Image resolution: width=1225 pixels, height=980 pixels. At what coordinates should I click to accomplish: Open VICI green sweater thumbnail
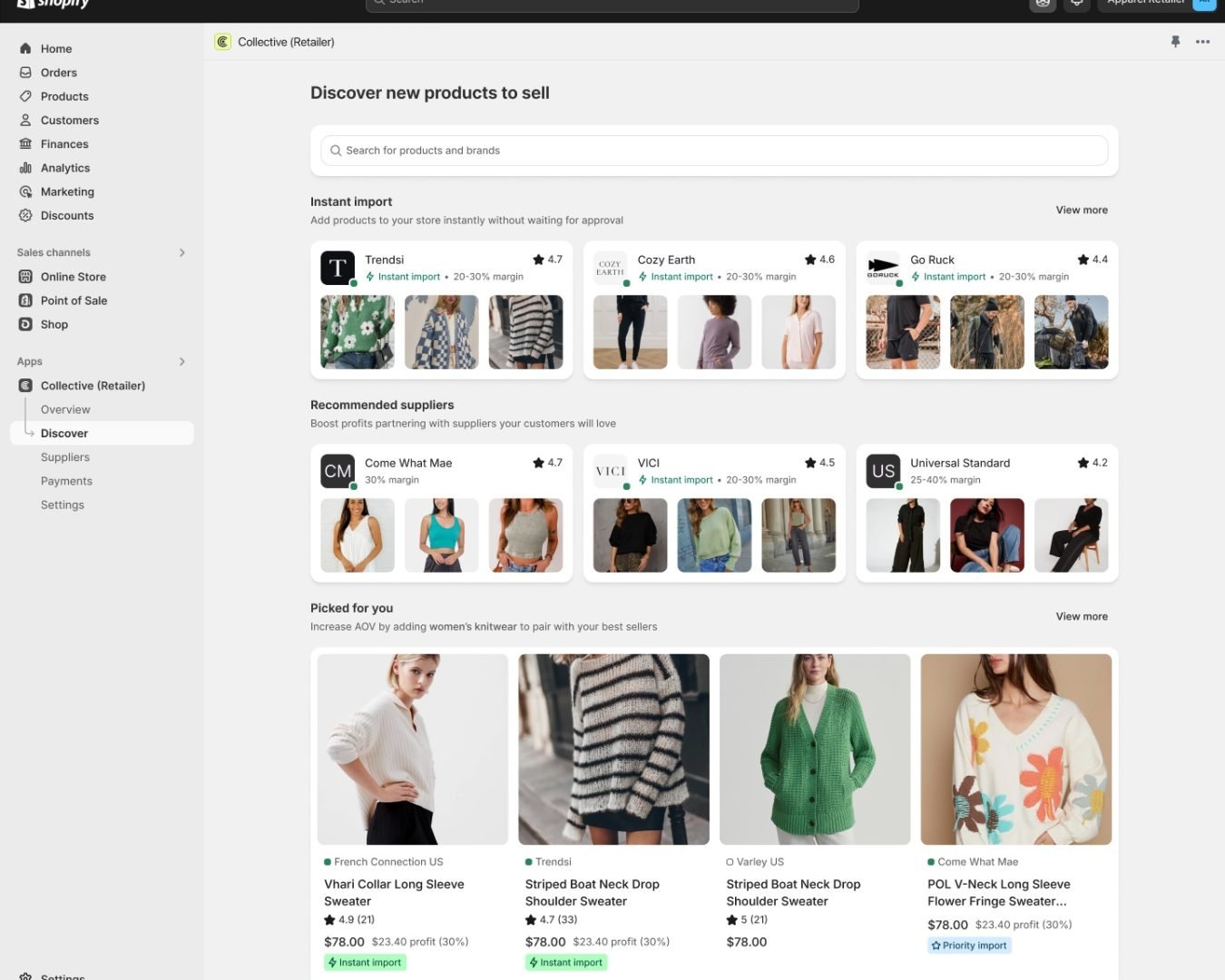[x=714, y=535]
